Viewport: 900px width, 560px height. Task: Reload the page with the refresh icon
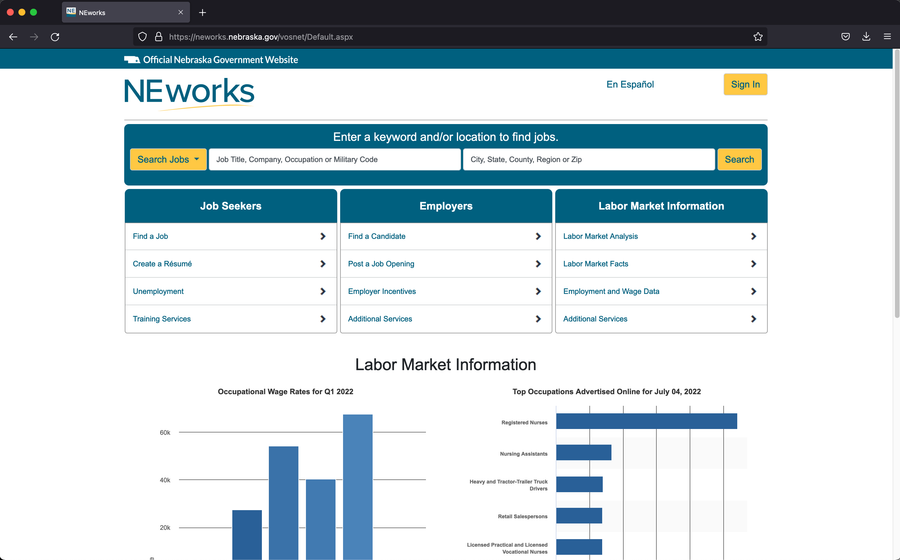(x=55, y=37)
